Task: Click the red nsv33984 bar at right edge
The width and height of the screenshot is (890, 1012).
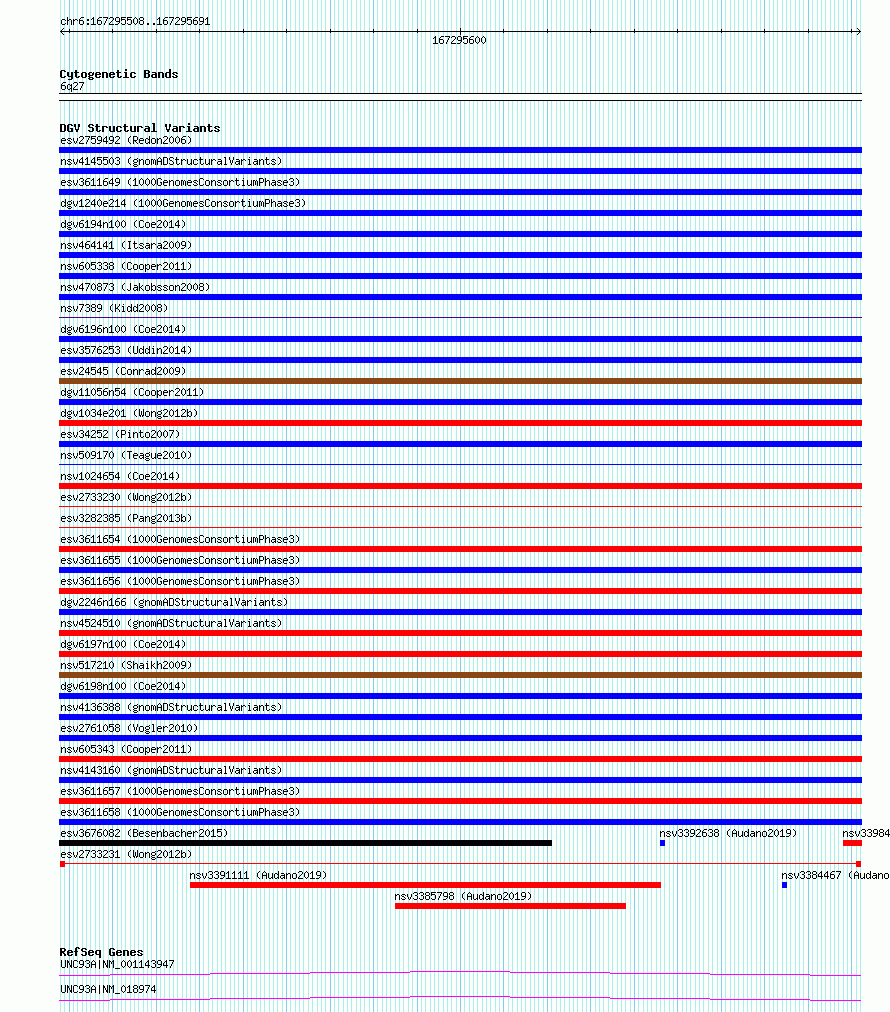Action: tap(852, 843)
